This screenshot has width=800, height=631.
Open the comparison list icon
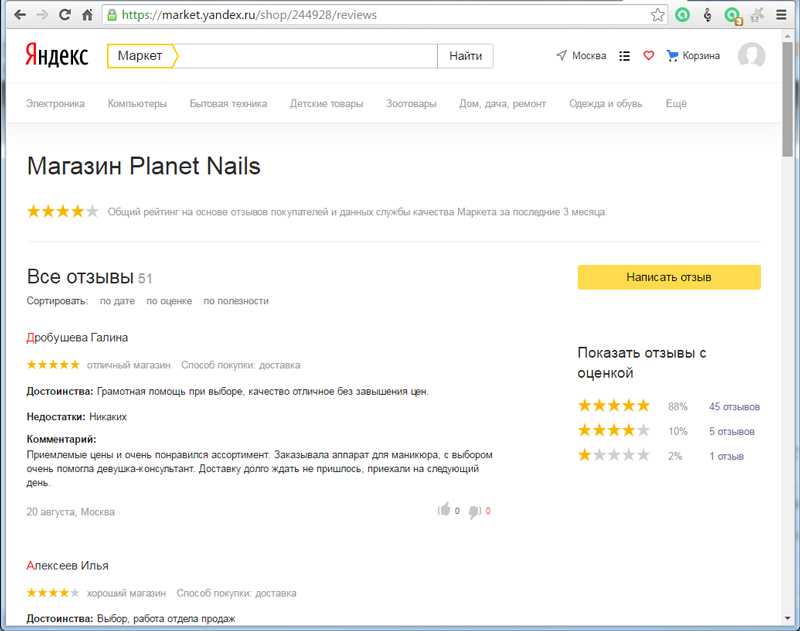[x=624, y=56]
